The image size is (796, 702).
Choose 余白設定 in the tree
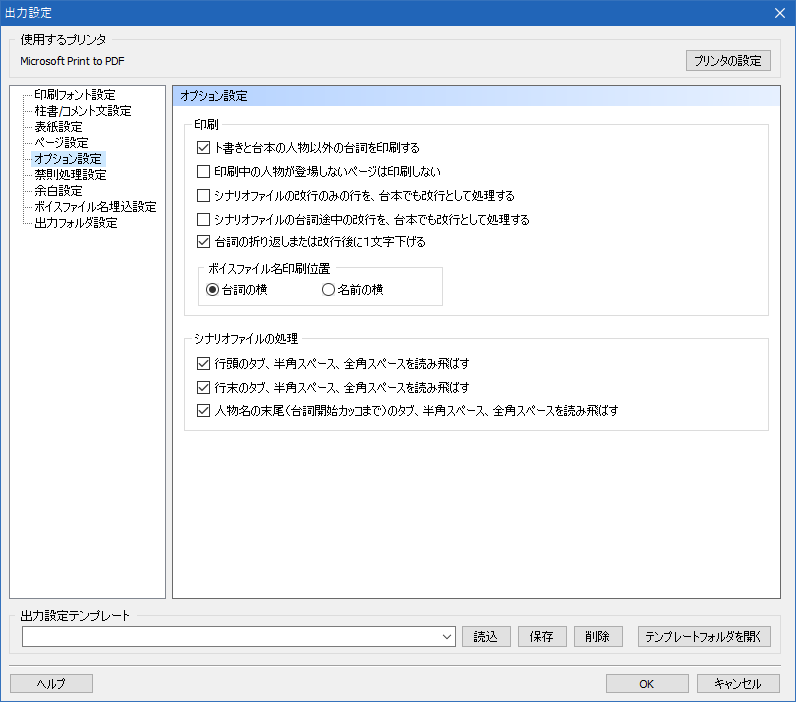pyautogui.click(x=58, y=191)
